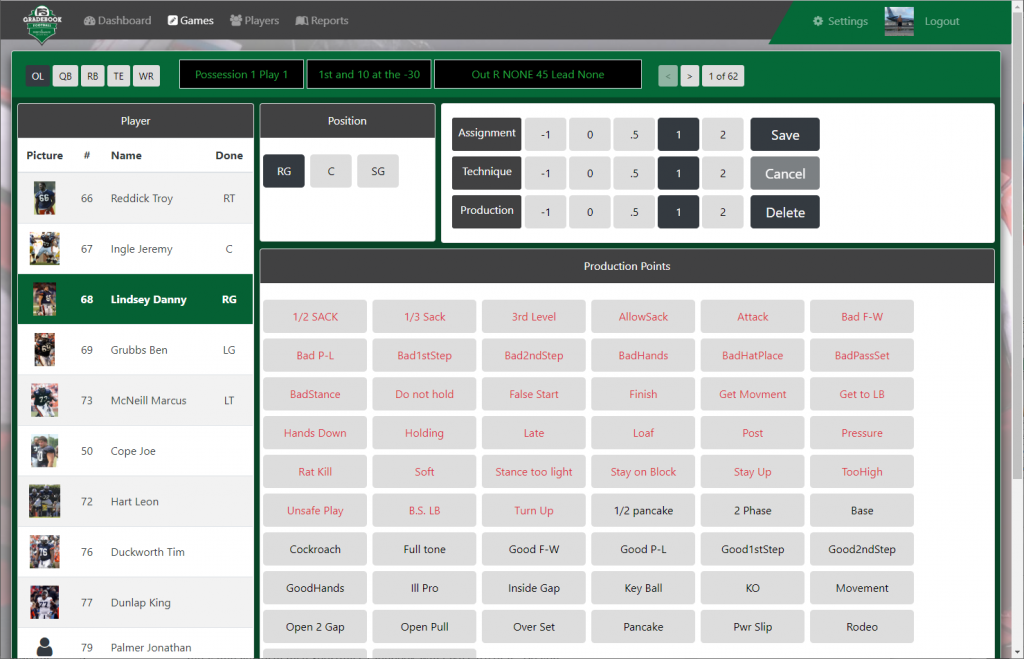Add the Rodeo production point
The height and width of the screenshot is (659, 1024).
[862, 626]
